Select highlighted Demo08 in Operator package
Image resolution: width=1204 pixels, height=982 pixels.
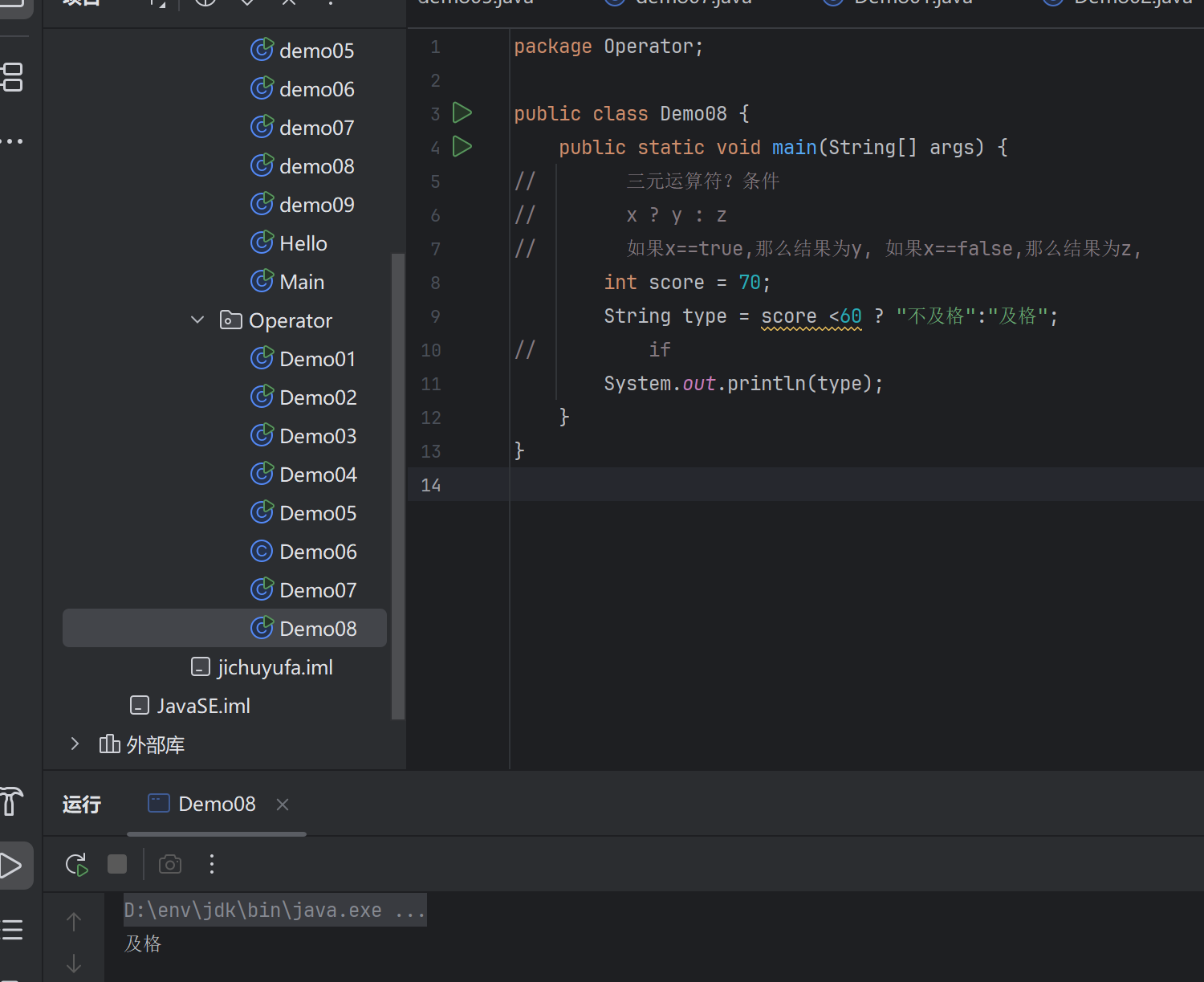(225, 628)
